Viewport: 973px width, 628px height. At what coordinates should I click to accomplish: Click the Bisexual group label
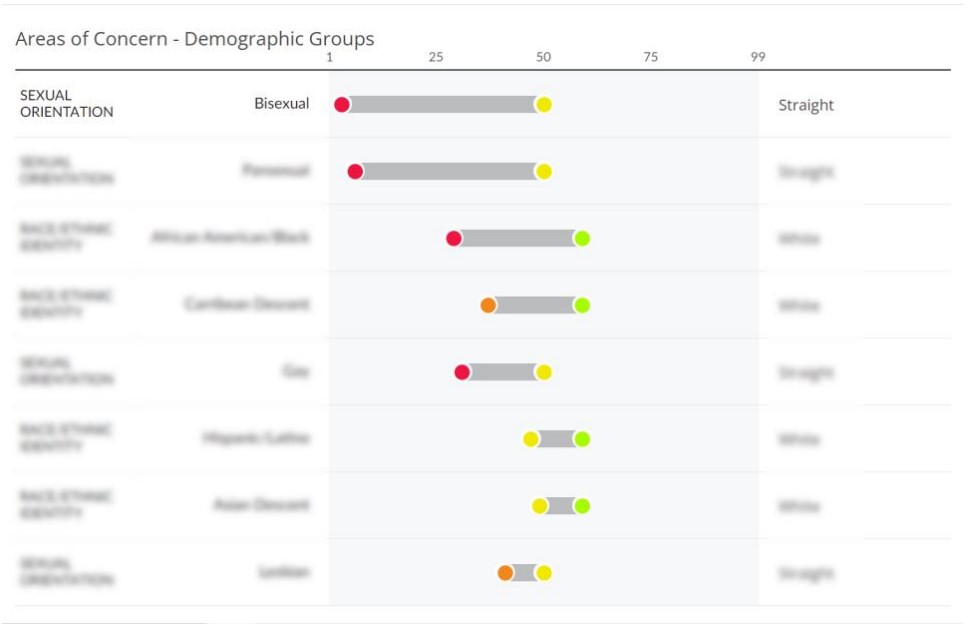(282, 104)
